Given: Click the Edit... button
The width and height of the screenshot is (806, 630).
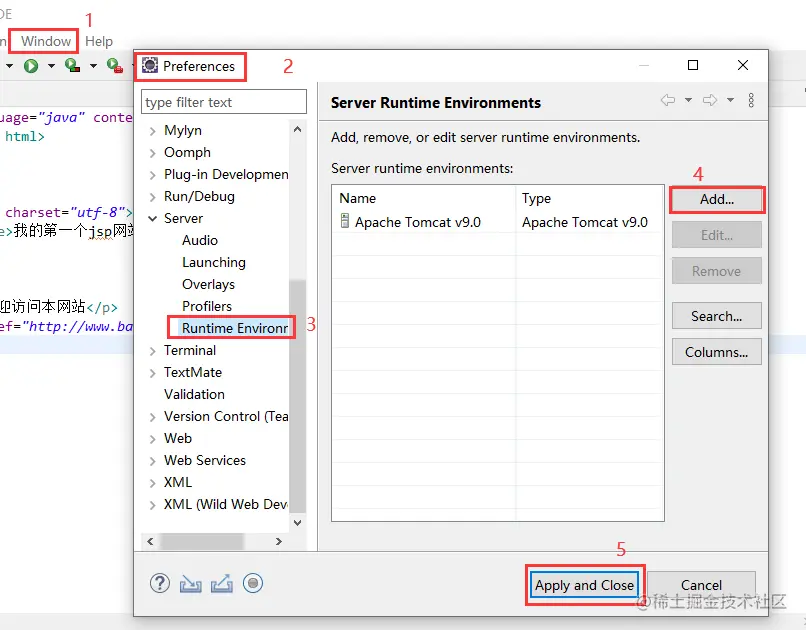Looking at the screenshot, I should tap(717, 235).
